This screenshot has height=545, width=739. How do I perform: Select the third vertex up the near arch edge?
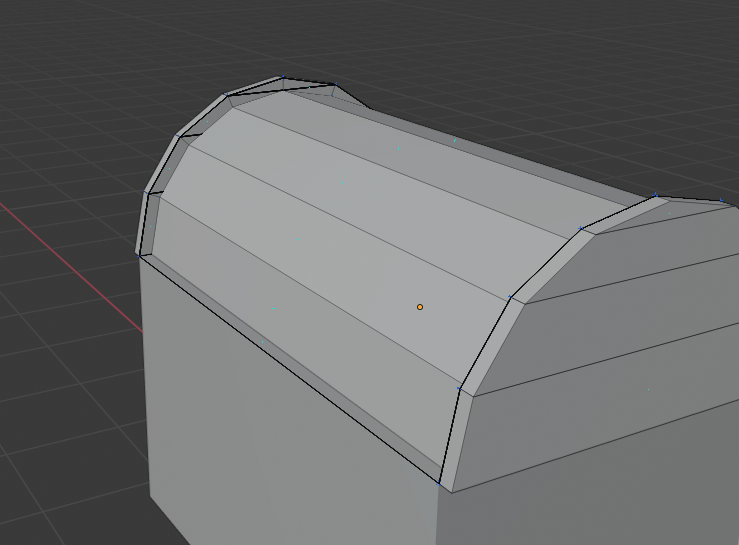[510, 297]
